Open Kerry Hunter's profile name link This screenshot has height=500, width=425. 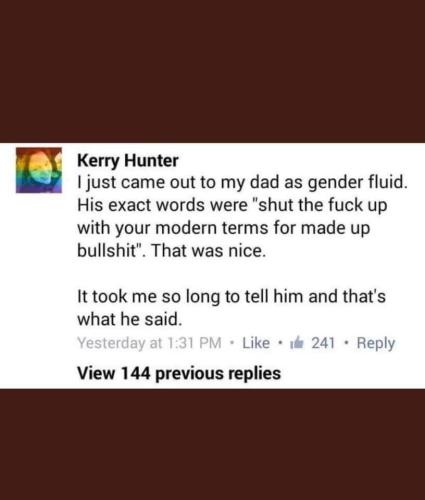128,160
